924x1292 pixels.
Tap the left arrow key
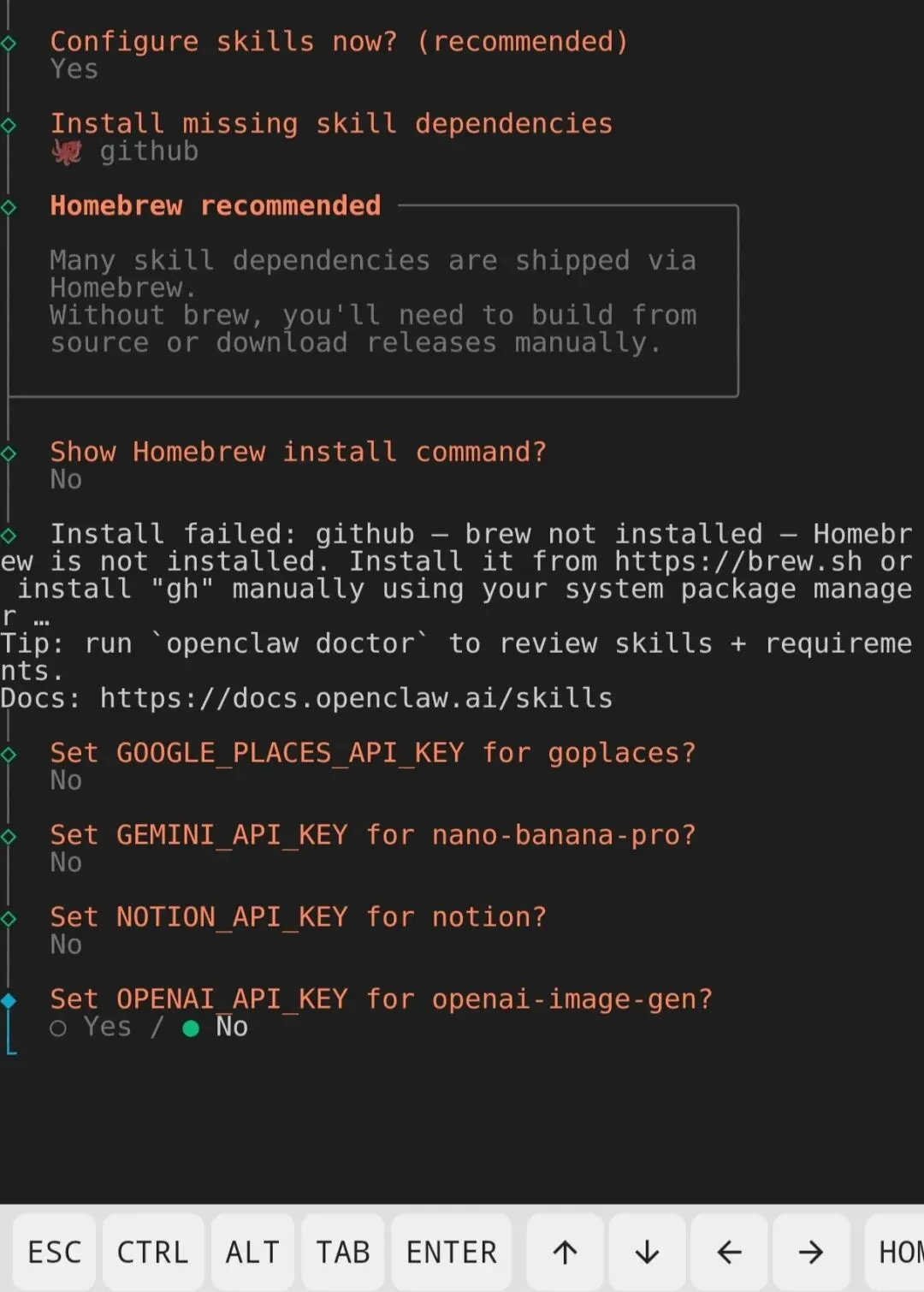tap(729, 1252)
